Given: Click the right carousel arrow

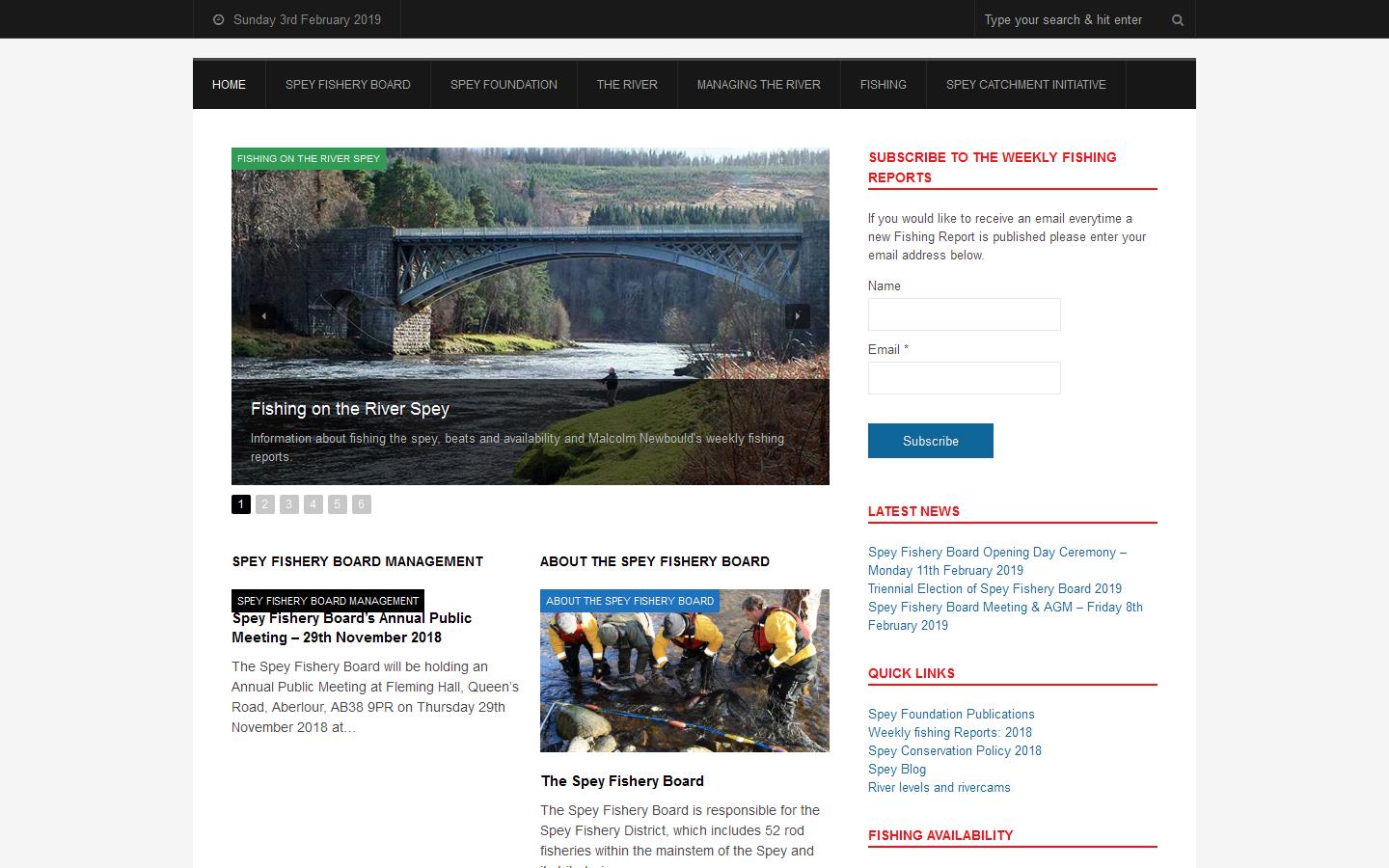Looking at the screenshot, I should [799, 316].
